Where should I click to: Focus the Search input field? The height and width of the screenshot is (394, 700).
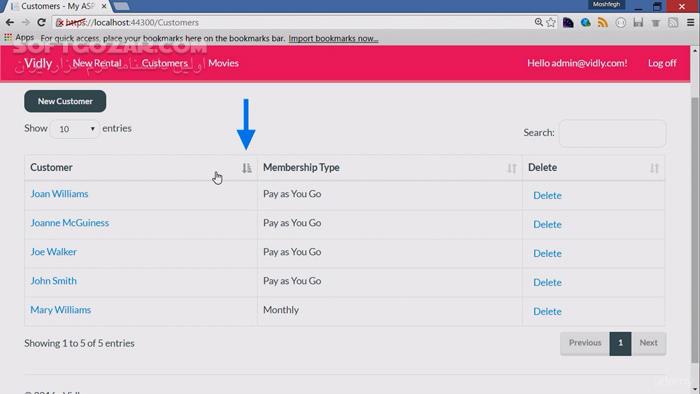612,133
